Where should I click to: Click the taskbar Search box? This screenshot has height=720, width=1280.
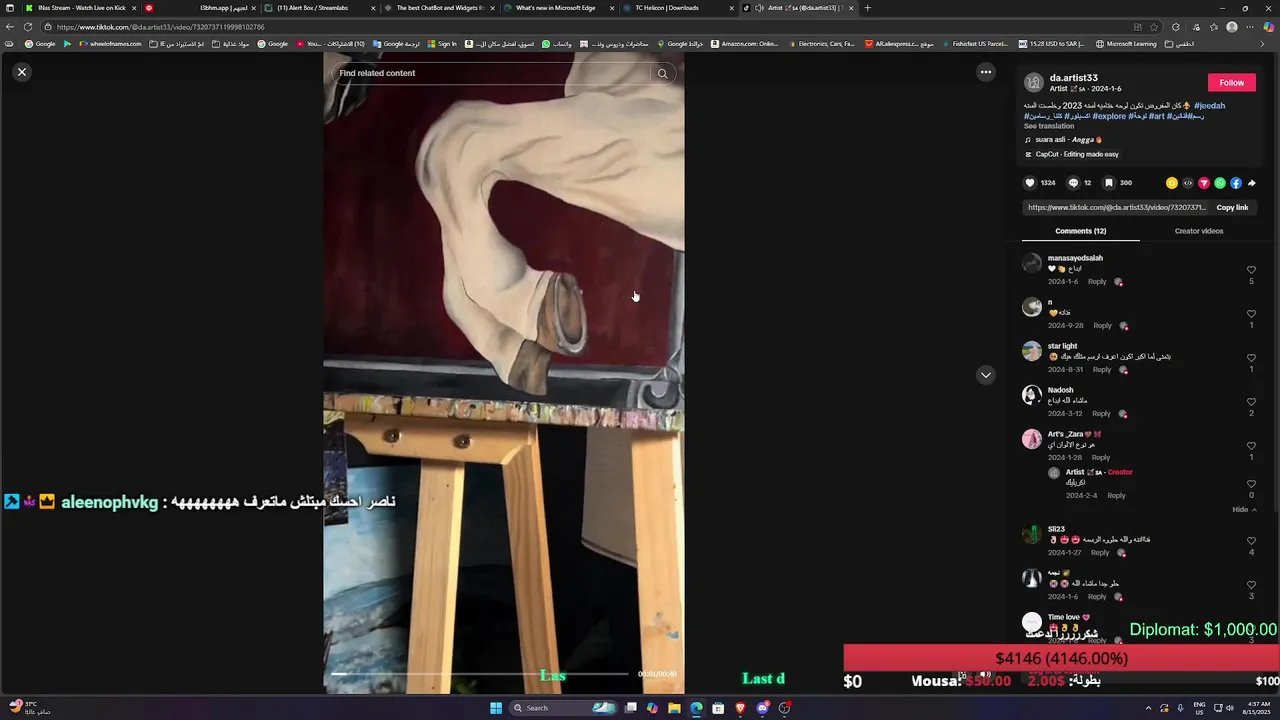(x=564, y=708)
